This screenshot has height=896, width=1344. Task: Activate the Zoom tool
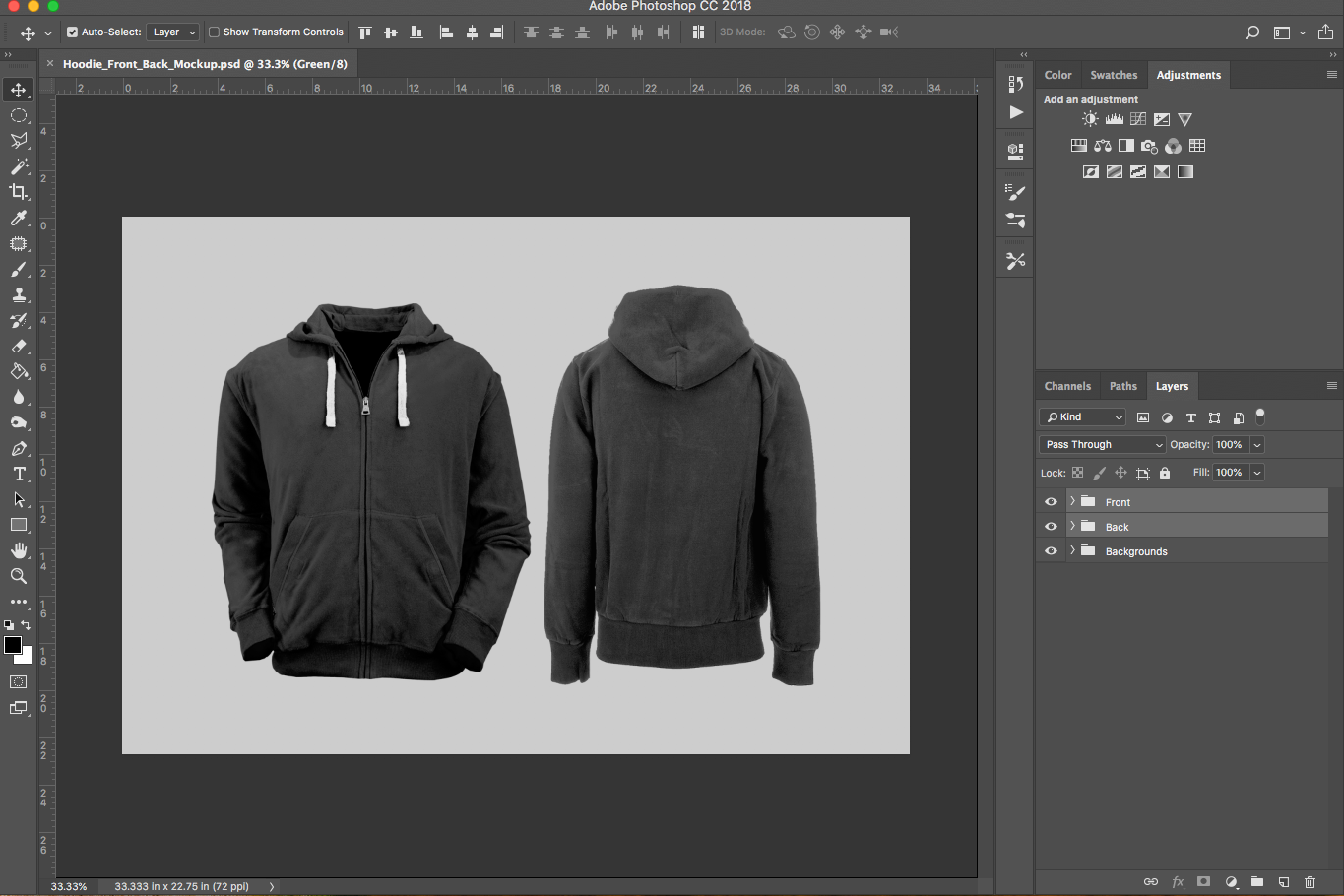click(19, 576)
